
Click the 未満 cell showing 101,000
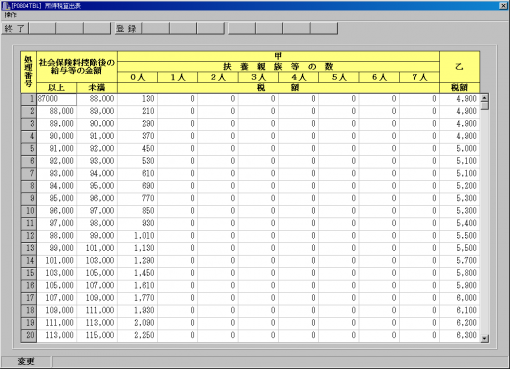pos(97,248)
